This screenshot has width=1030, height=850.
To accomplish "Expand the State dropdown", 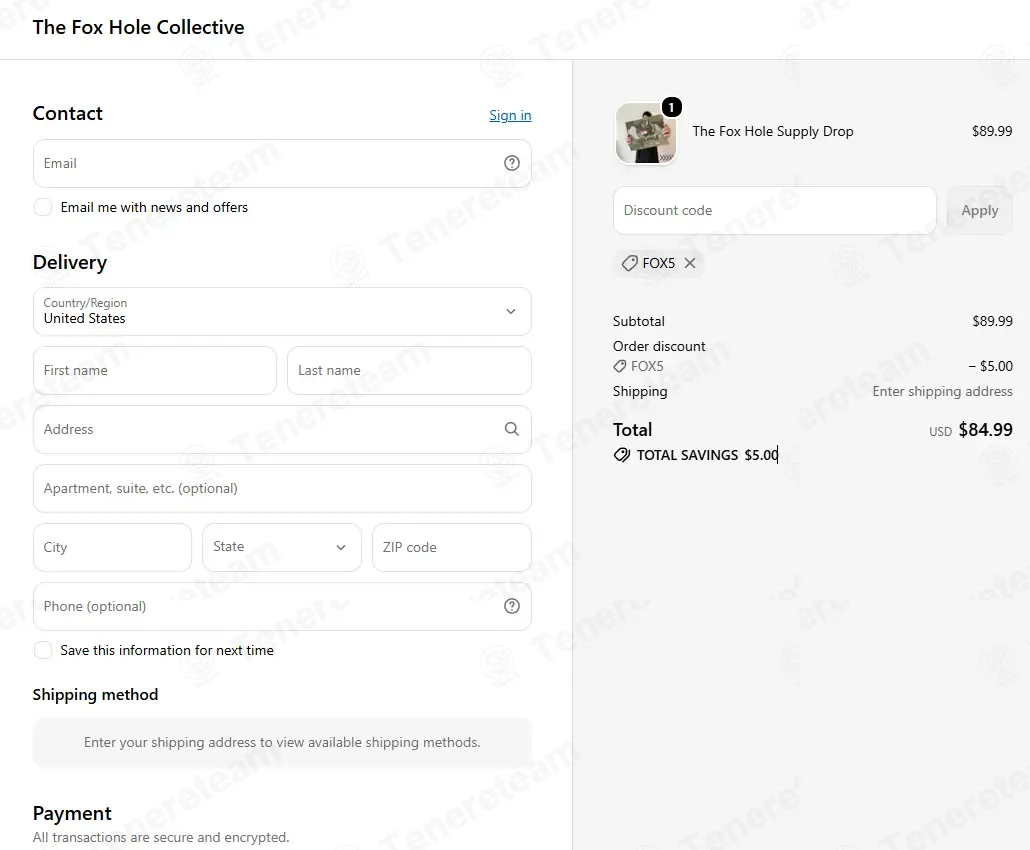I will pyautogui.click(x=282, y=547).
